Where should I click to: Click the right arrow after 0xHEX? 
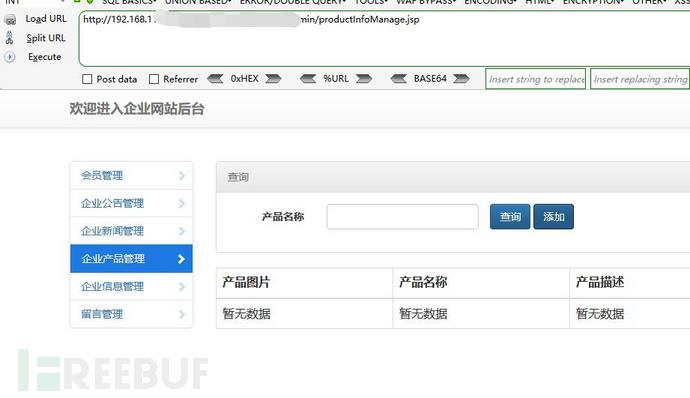pyautogui.click(x=273, y=79)
